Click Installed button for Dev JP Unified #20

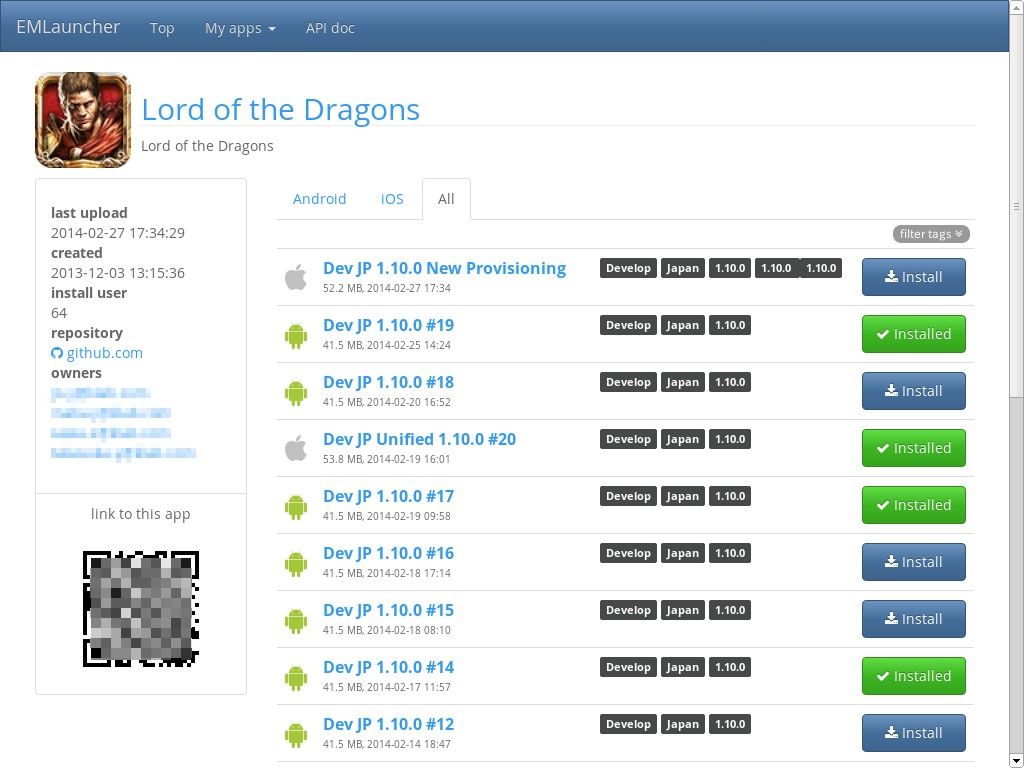(x=914, y=448)
